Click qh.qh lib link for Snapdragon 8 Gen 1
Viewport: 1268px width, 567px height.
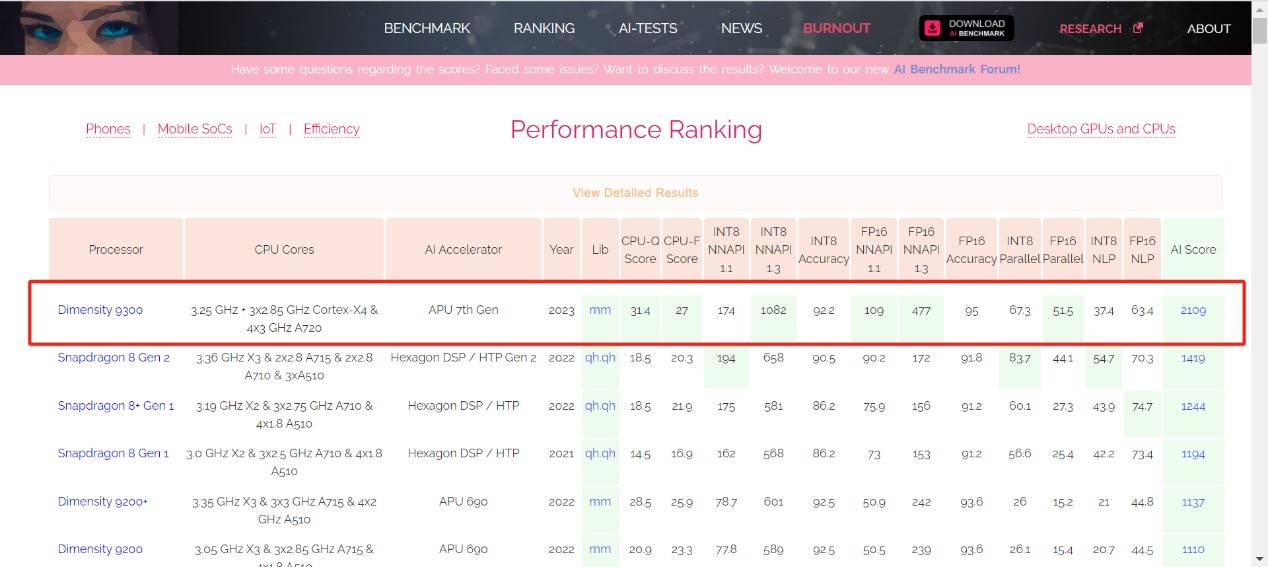pos(600,454)
